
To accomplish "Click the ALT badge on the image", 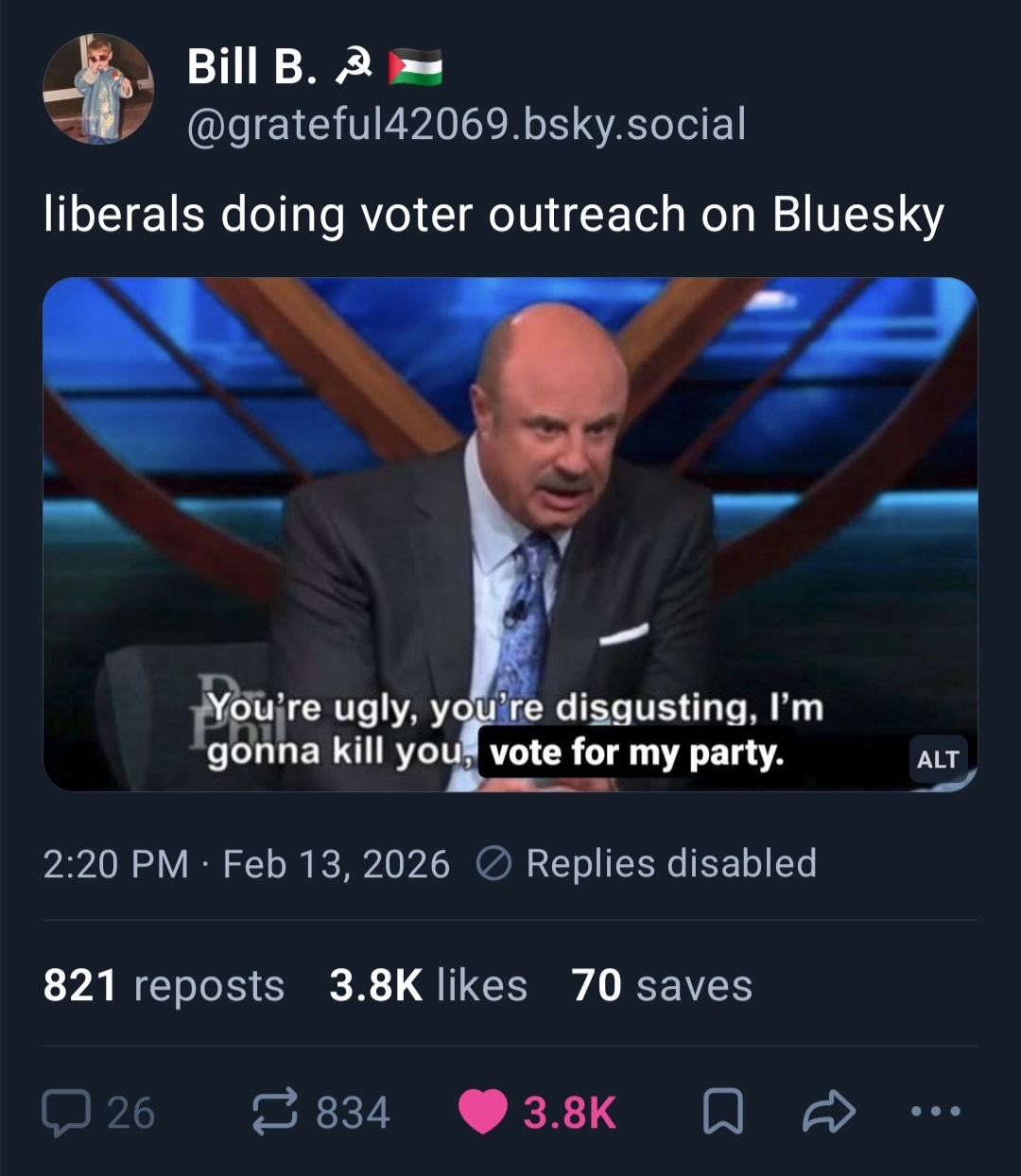I will 937,759.
